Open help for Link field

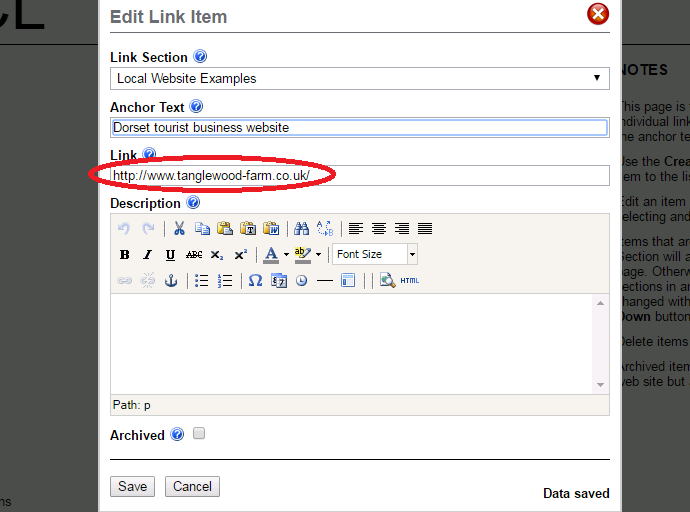[150, 154]
